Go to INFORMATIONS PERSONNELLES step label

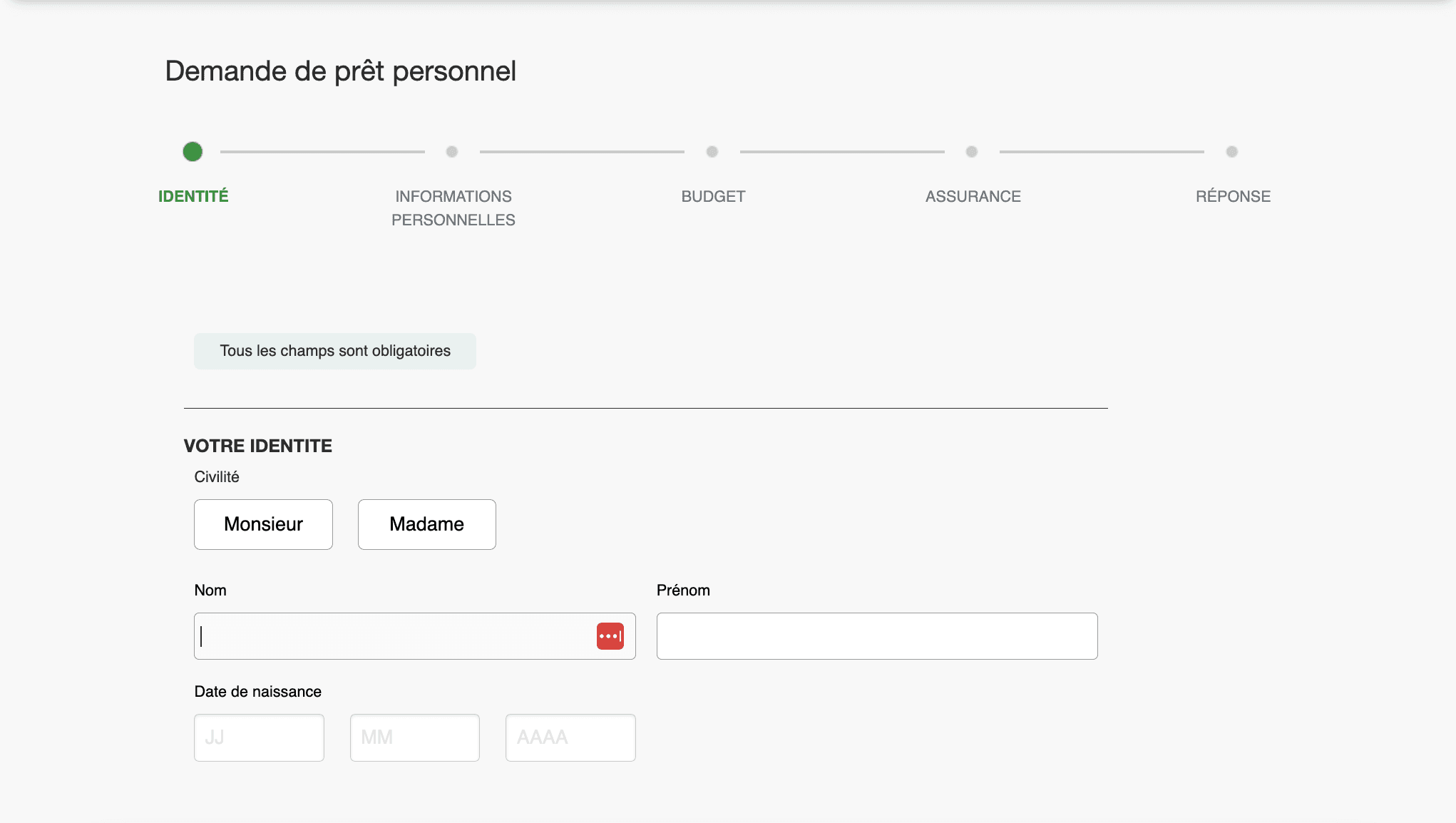pos(453,208)
